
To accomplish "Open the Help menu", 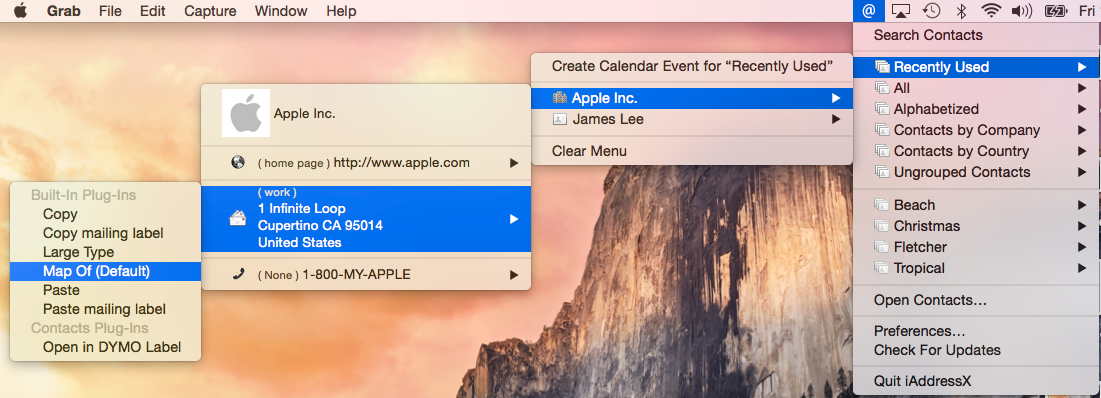I will point(341,11).
